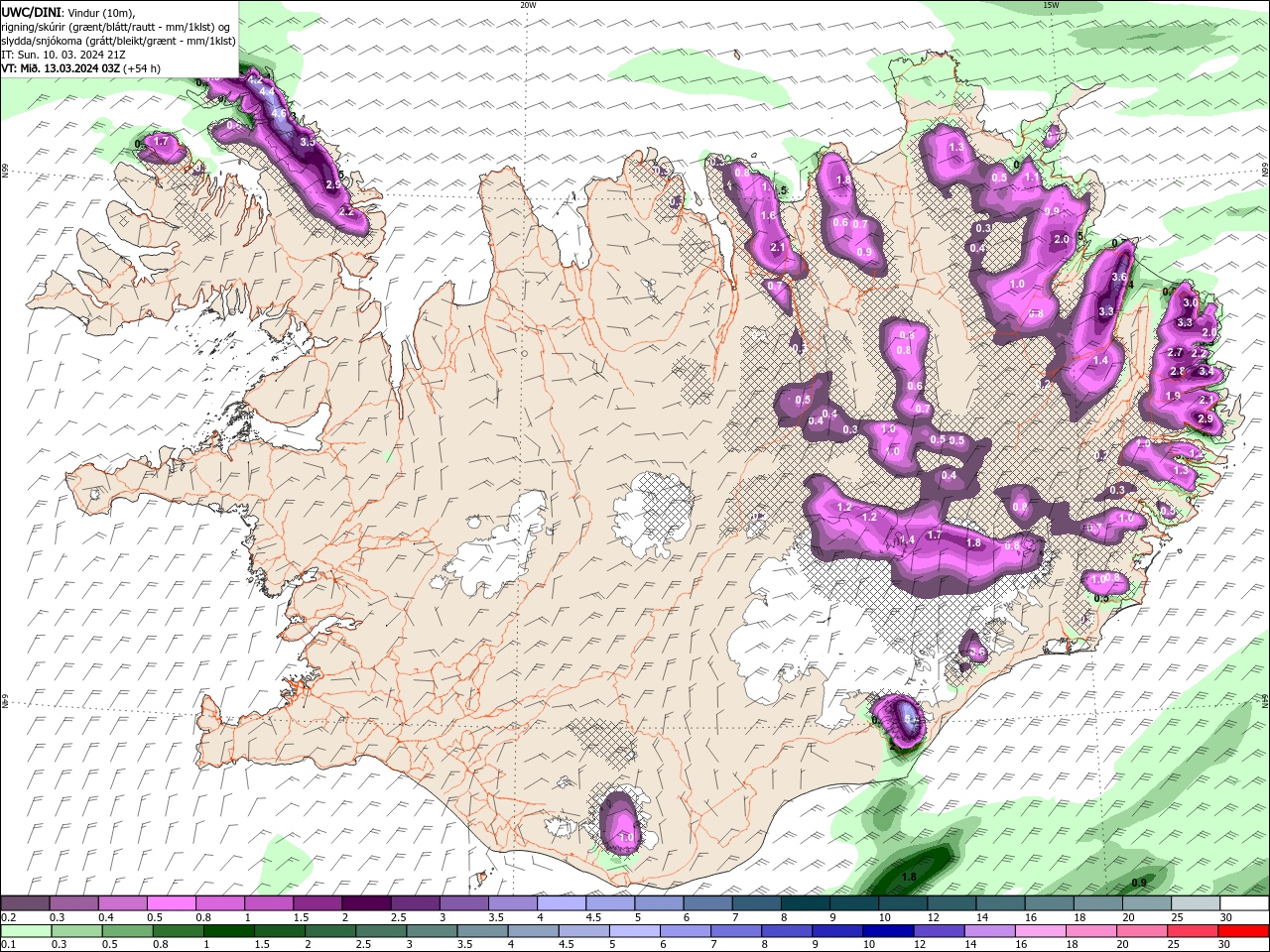Click the '4.5' label under upper legend row
The height and width of the screenshot is (952, 1270).
(593, 917)
